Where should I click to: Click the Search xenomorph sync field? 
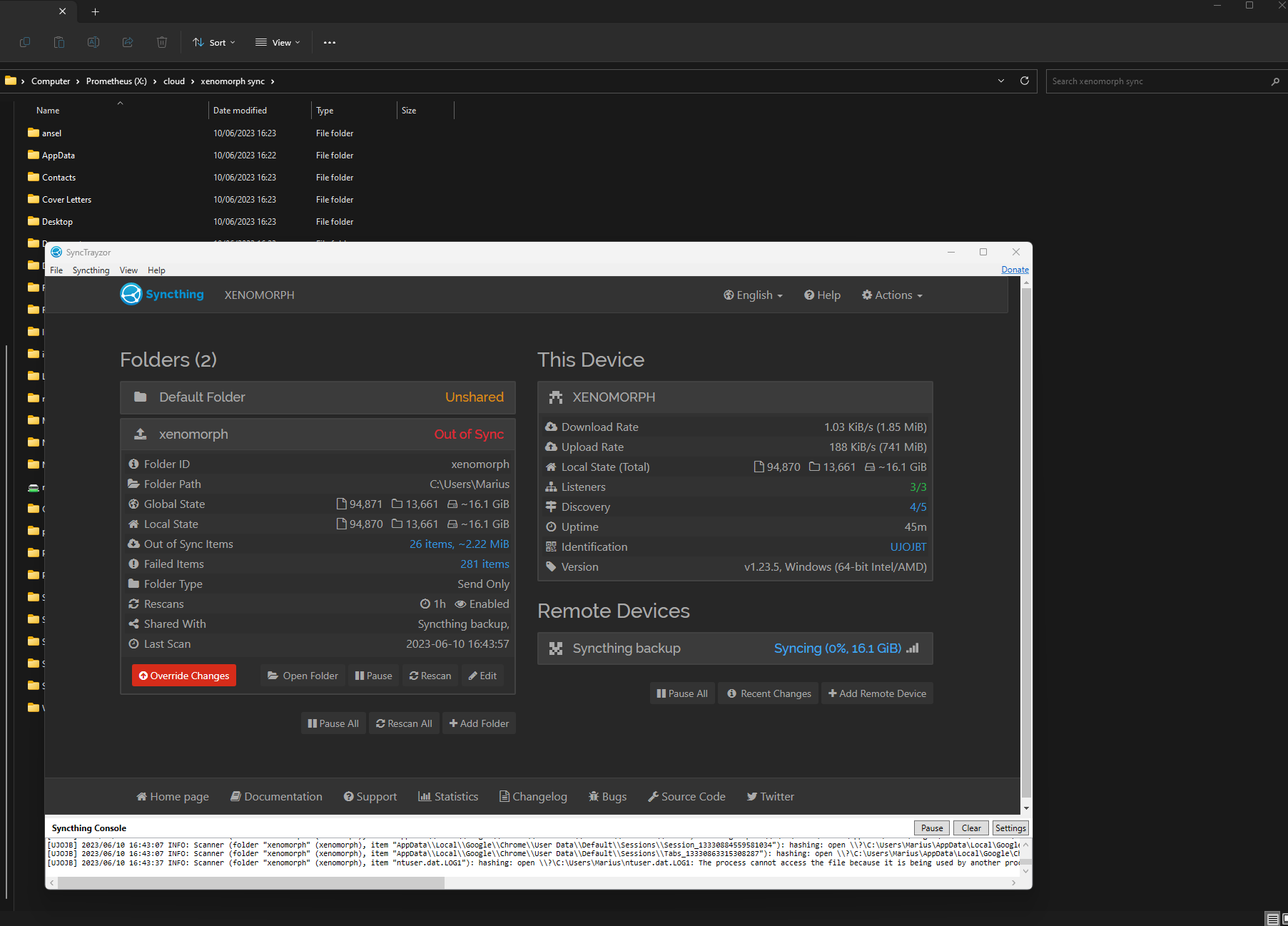(1156, 81)
